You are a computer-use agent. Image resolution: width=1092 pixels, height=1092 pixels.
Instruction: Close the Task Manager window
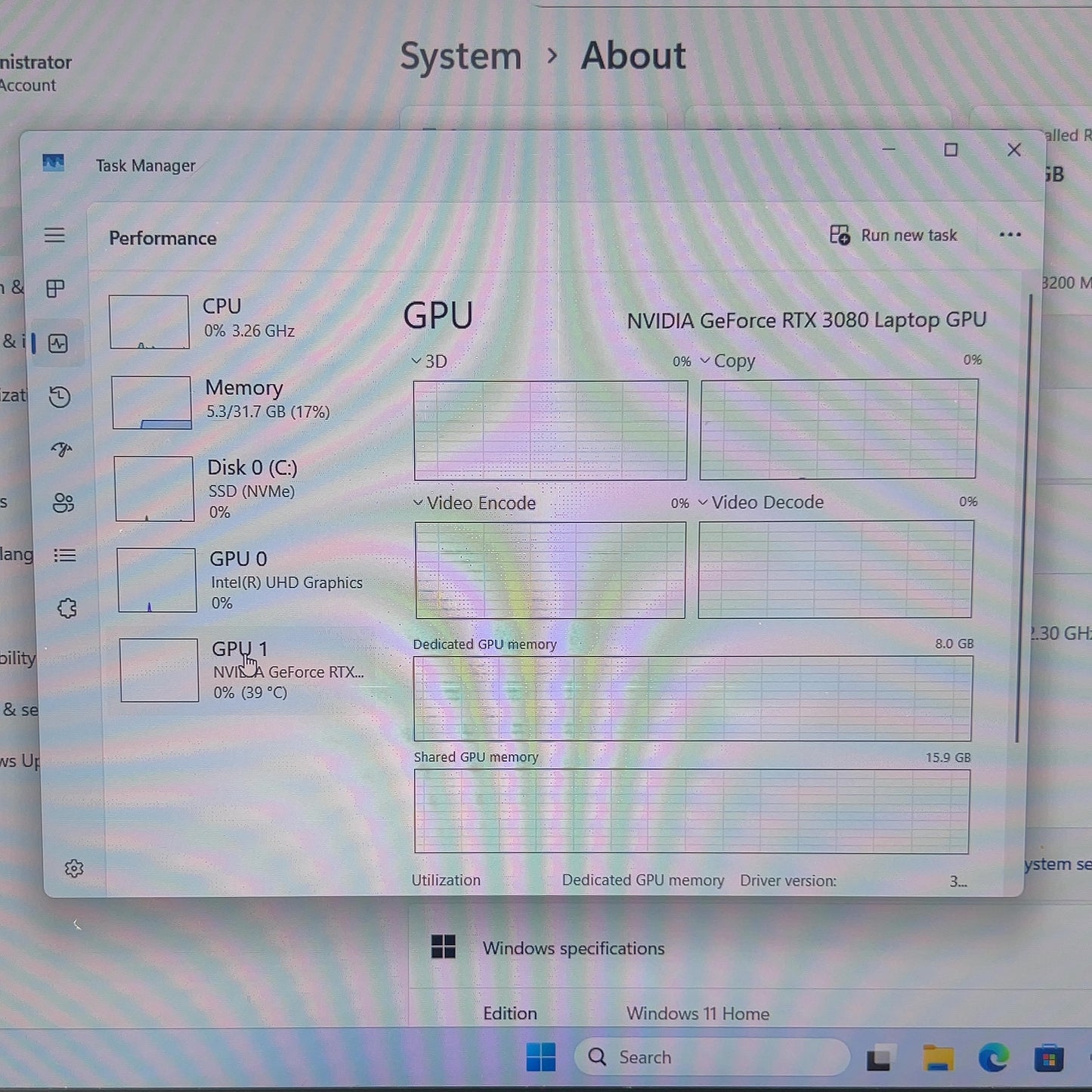(1014, 150)
